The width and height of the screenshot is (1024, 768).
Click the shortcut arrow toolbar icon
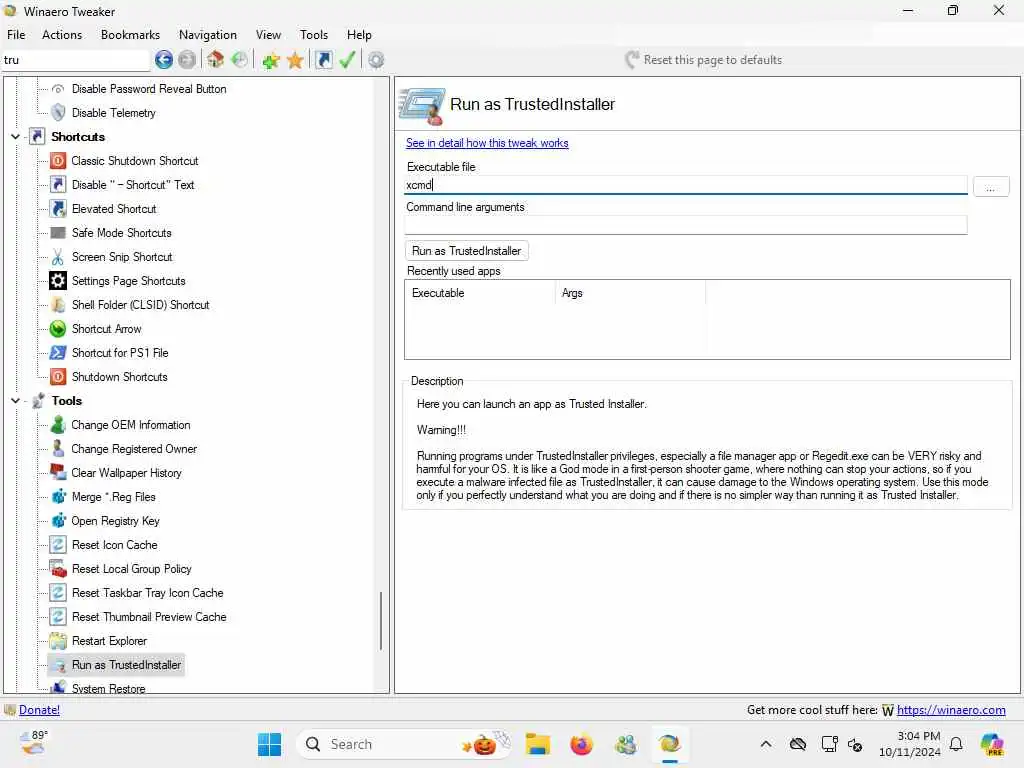click(x=323, y=60)
